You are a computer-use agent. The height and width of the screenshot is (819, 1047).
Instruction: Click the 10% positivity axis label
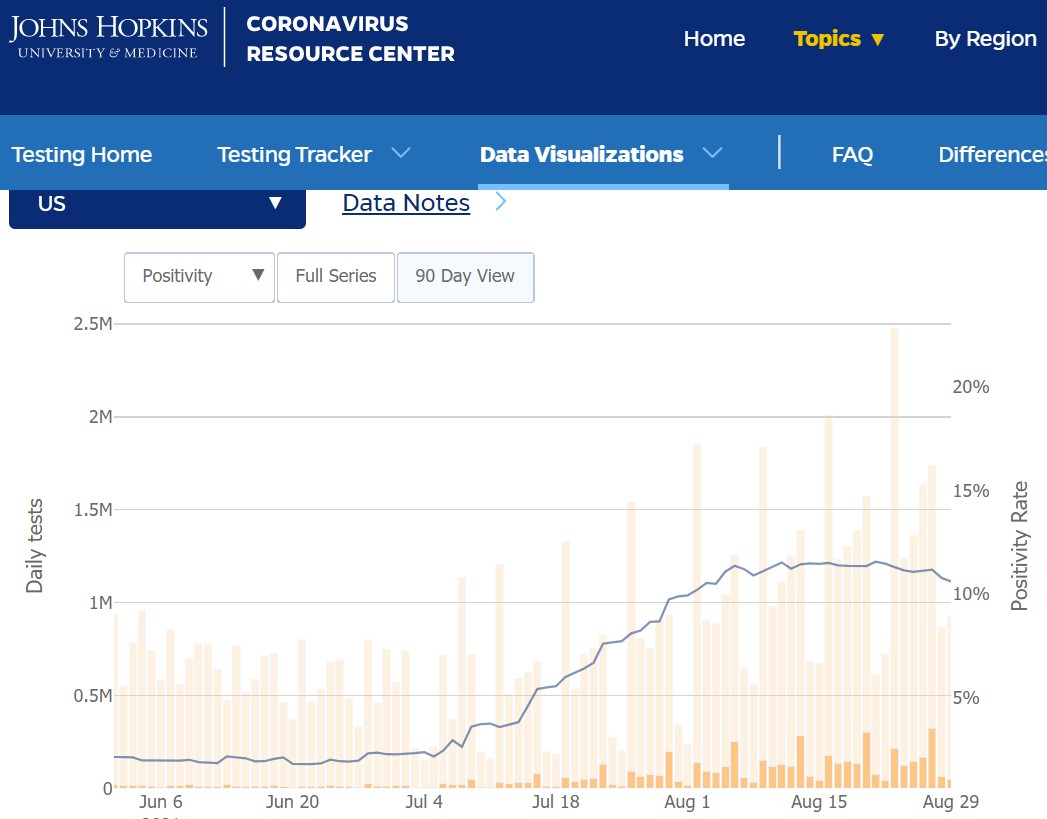[x=971, y=593]
